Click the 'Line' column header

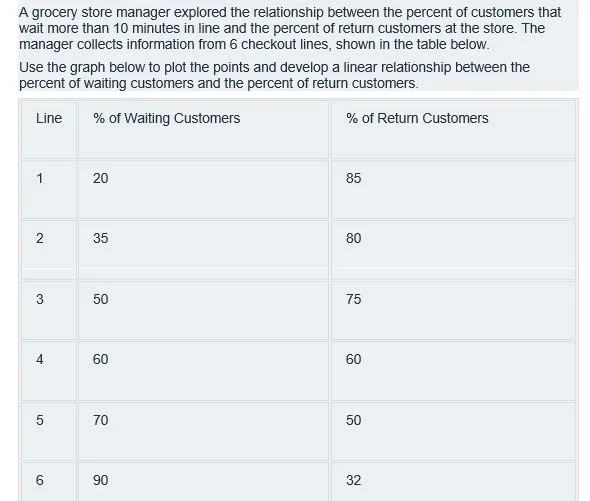pos(49,118)
